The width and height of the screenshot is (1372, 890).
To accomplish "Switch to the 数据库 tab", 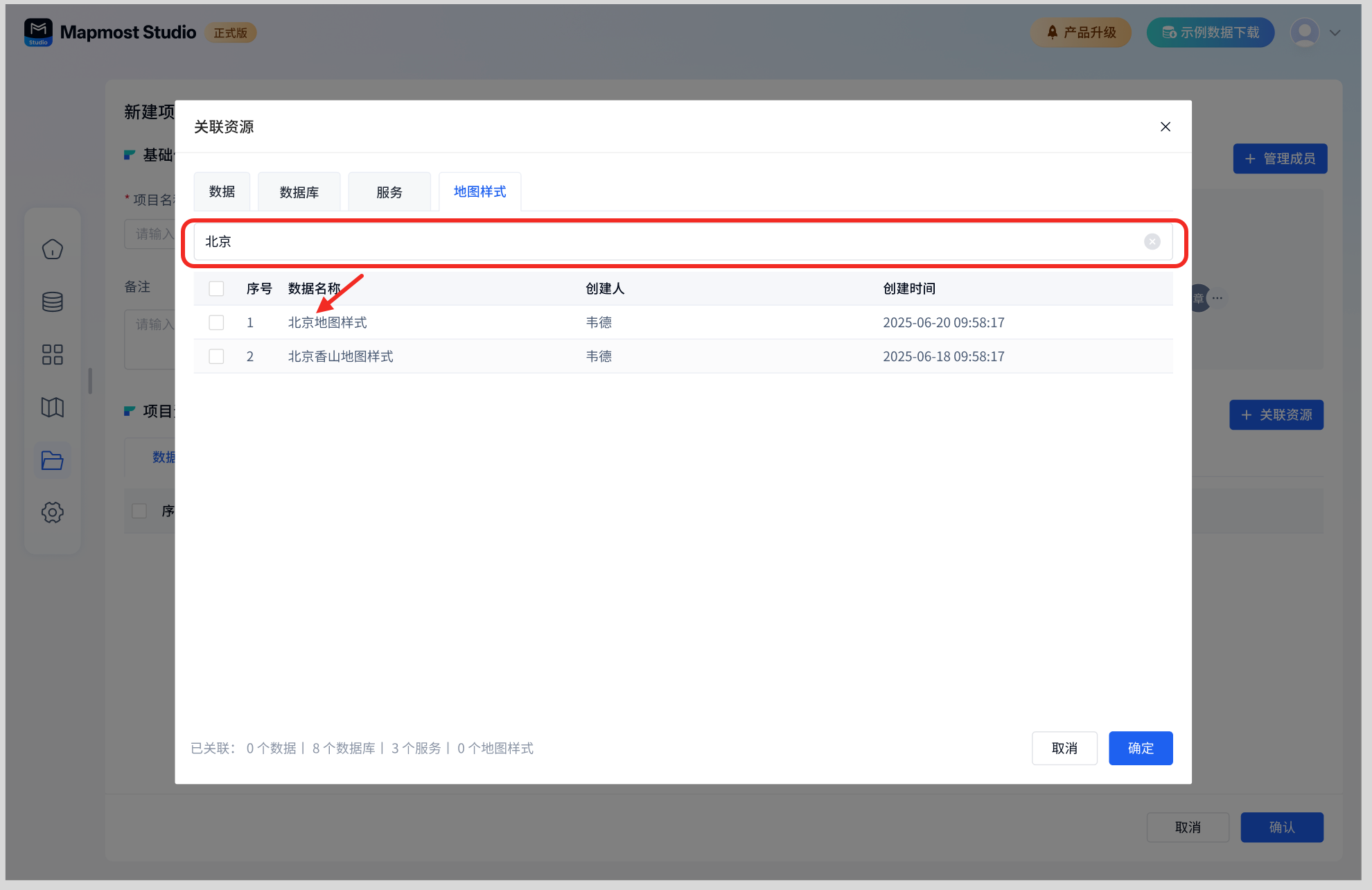I will 299,192.
